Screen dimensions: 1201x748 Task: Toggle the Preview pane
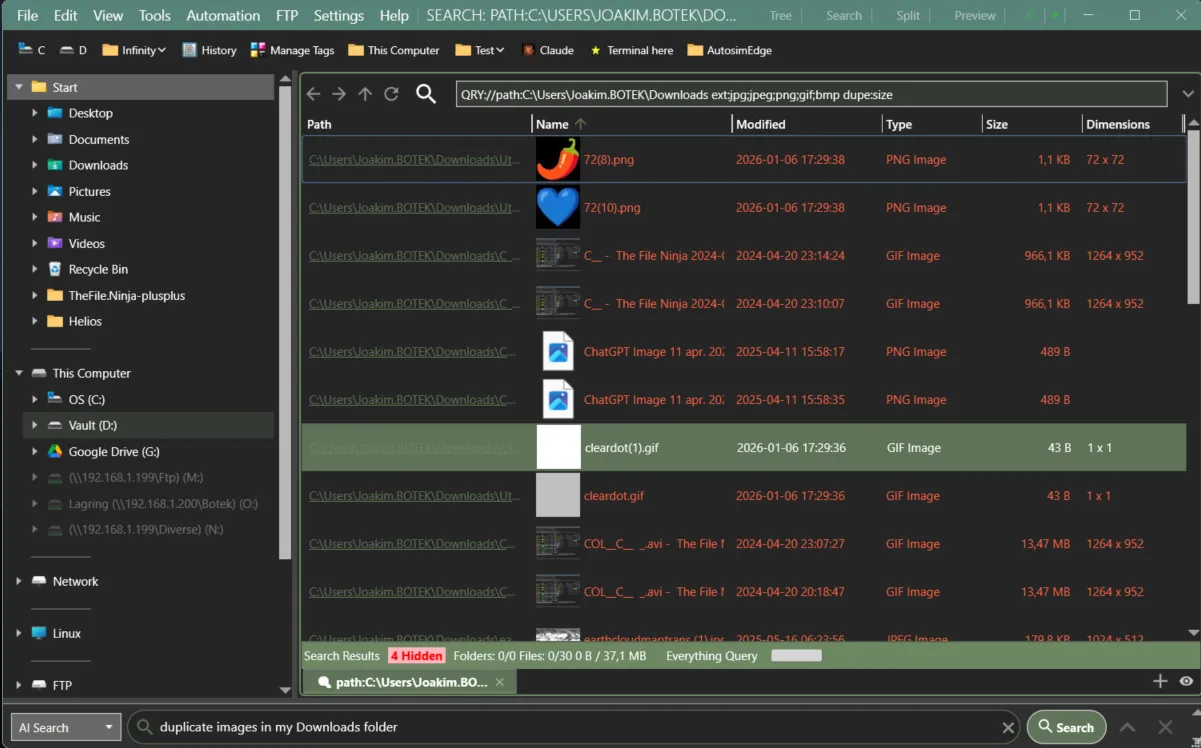tap(975, 15)
